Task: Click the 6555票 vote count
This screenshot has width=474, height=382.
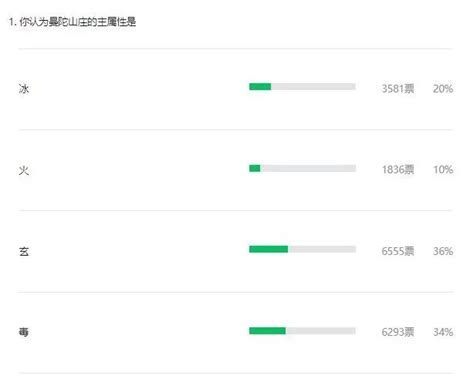Action: click(x=398, y=251)
